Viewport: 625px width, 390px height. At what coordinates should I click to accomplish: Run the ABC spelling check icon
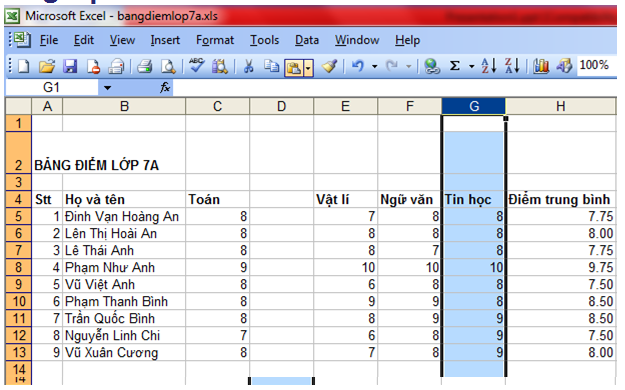tap(197, 65)
